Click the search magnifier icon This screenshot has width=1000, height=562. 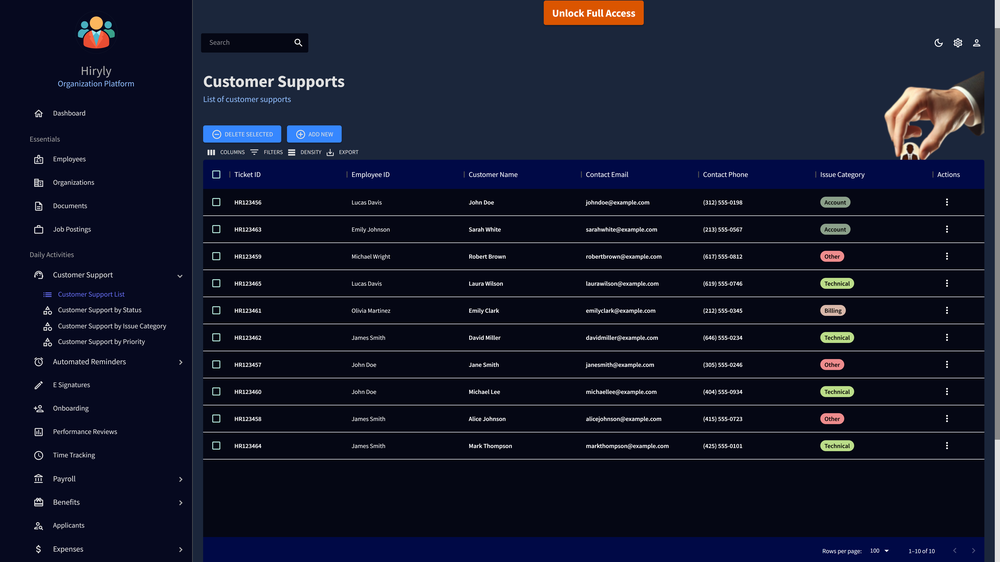pyautogui.click(x=298, y=43)
